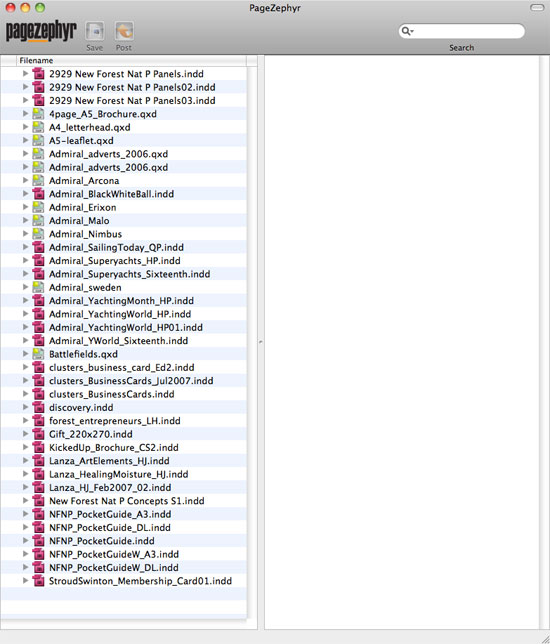Click the file icon for discovery.indd
Viewport: 550px width, 644px height.
click(38, 407)
